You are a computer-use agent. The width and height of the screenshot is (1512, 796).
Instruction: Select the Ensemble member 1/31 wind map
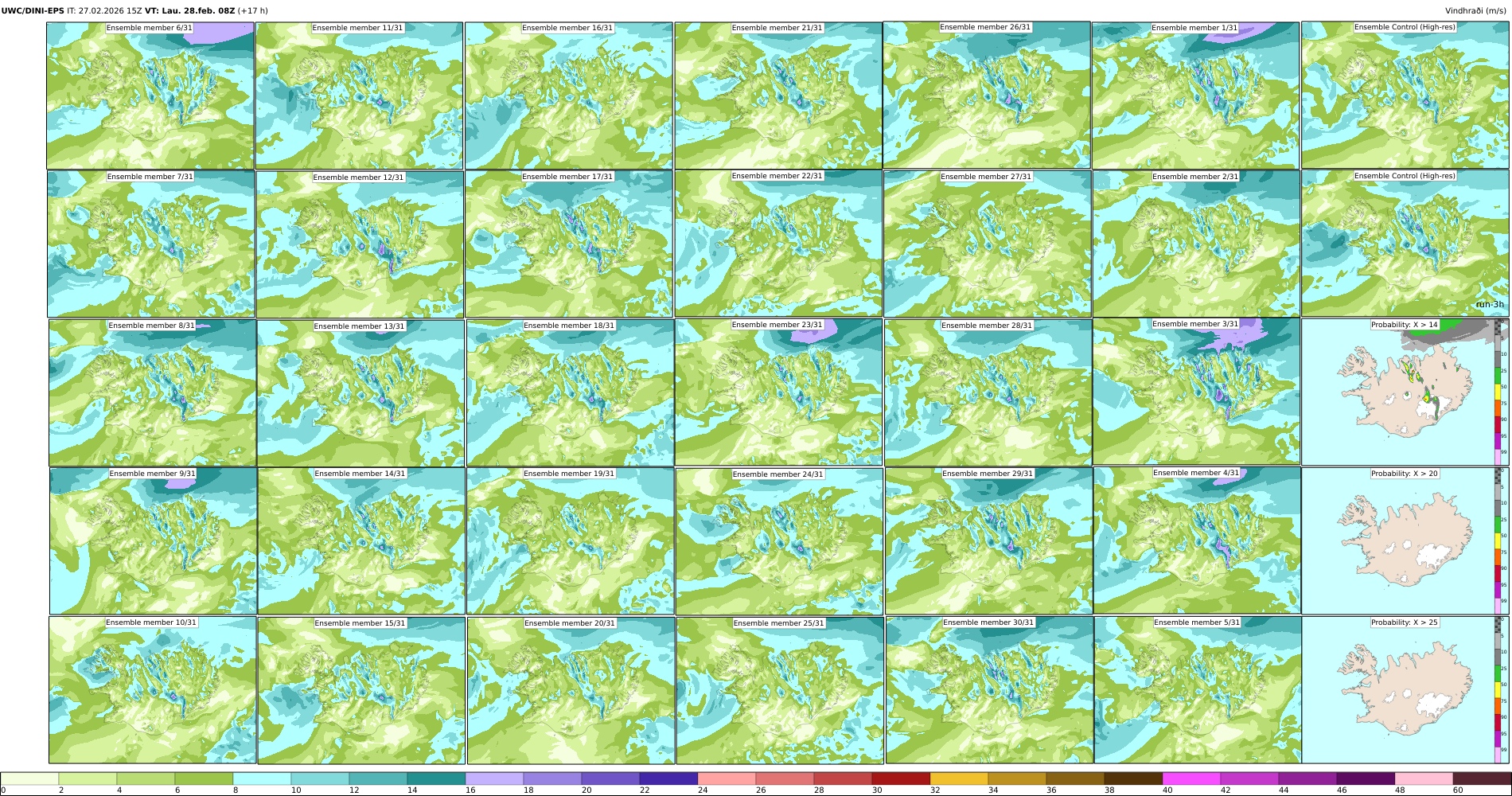[1195, 96]
